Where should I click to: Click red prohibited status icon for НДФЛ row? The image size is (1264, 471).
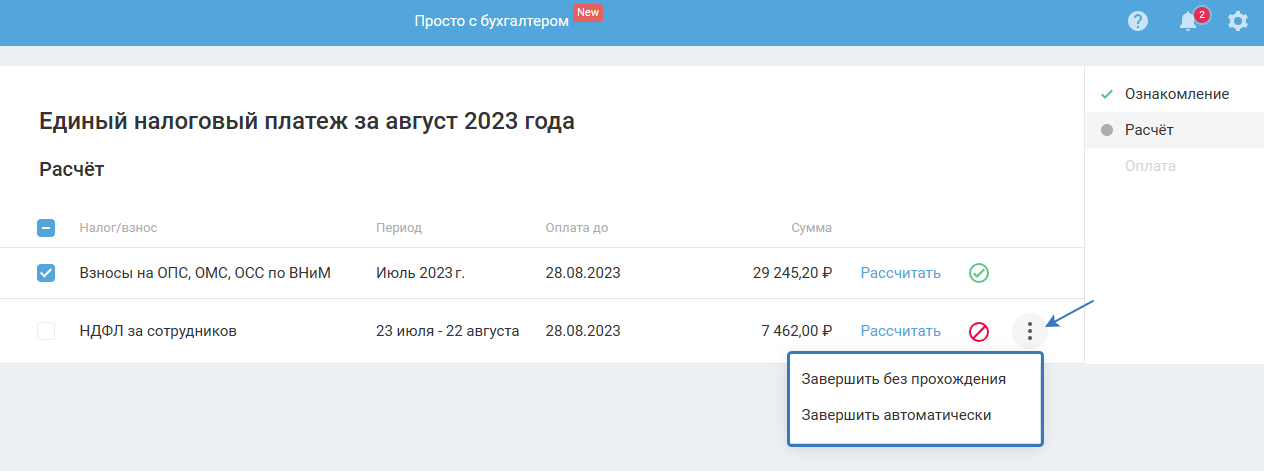point(979,331)
